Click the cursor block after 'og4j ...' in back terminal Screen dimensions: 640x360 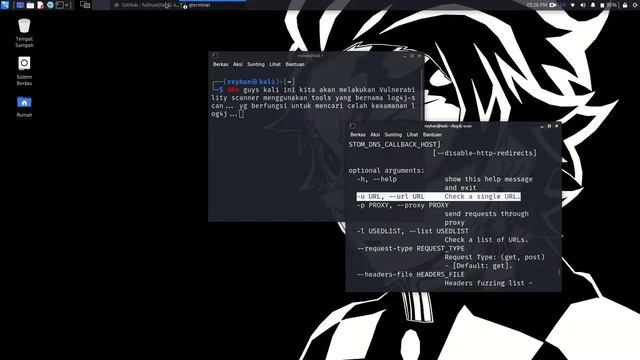click(x=242, y=114)
